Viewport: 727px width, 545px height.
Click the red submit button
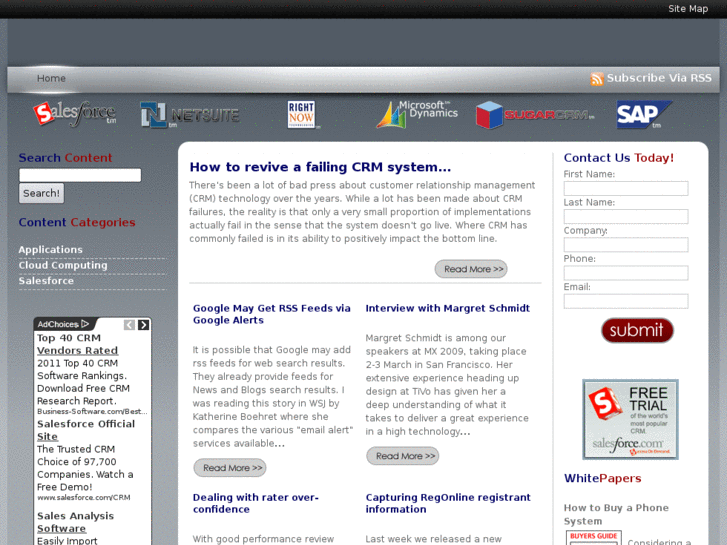click(x=637, y=330)
